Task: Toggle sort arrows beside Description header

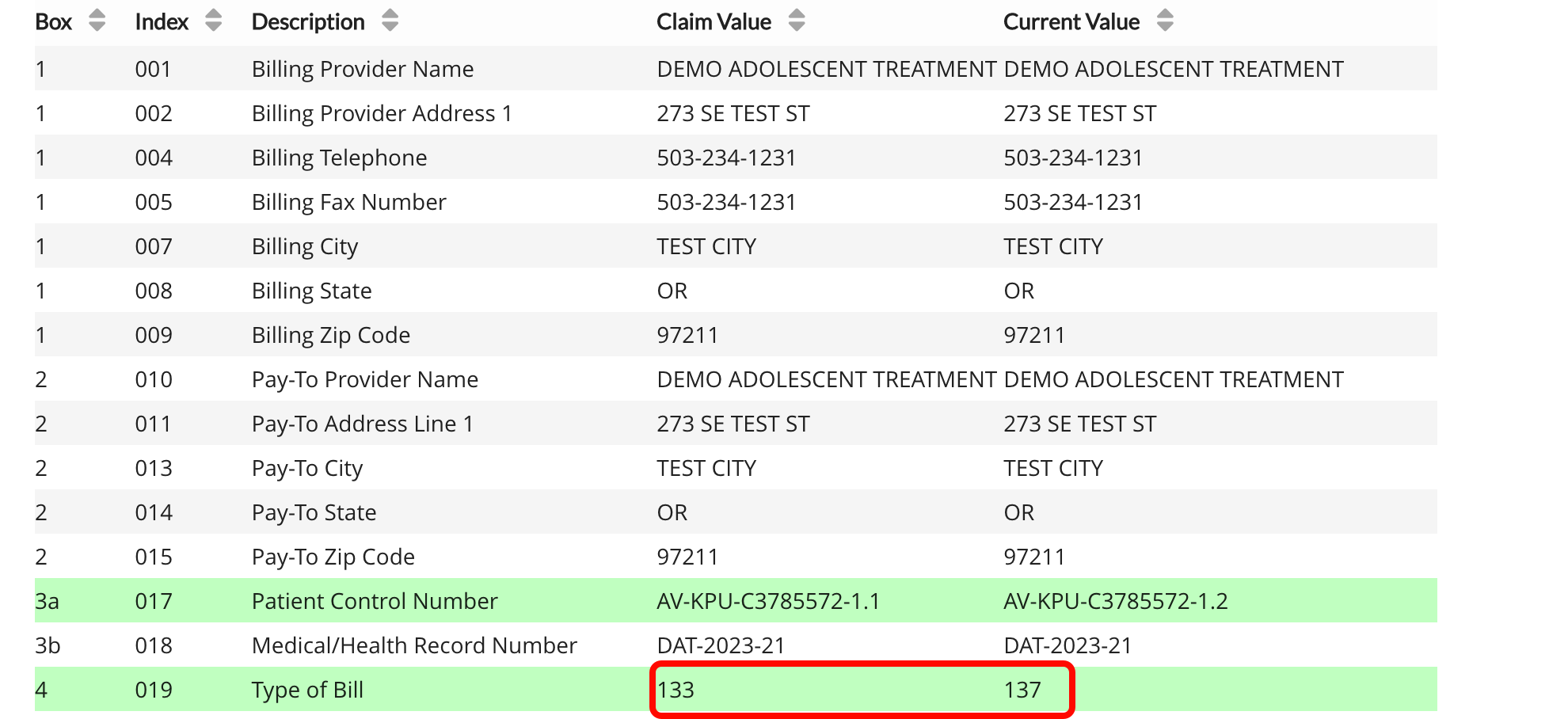Action: [x=390, y=21]
